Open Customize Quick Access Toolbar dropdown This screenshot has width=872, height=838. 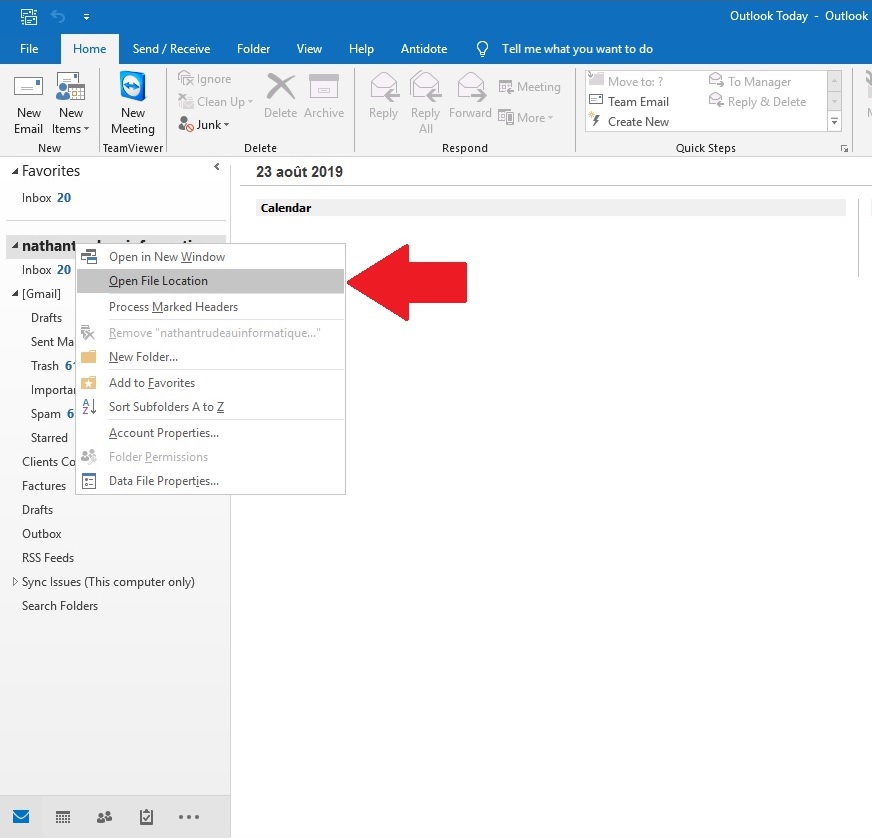tap(86, 17)
